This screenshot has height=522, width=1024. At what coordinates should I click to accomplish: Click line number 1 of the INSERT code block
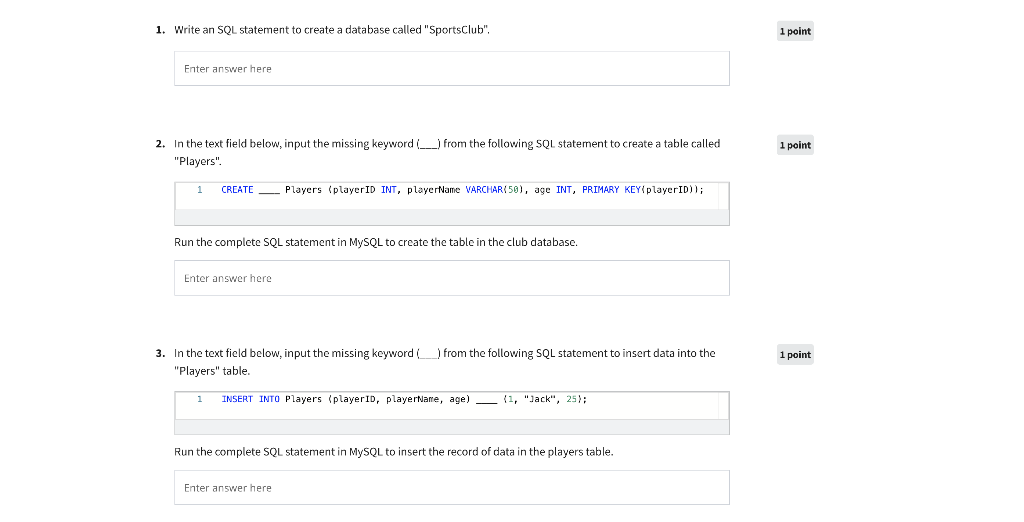[x=200, y=399]
